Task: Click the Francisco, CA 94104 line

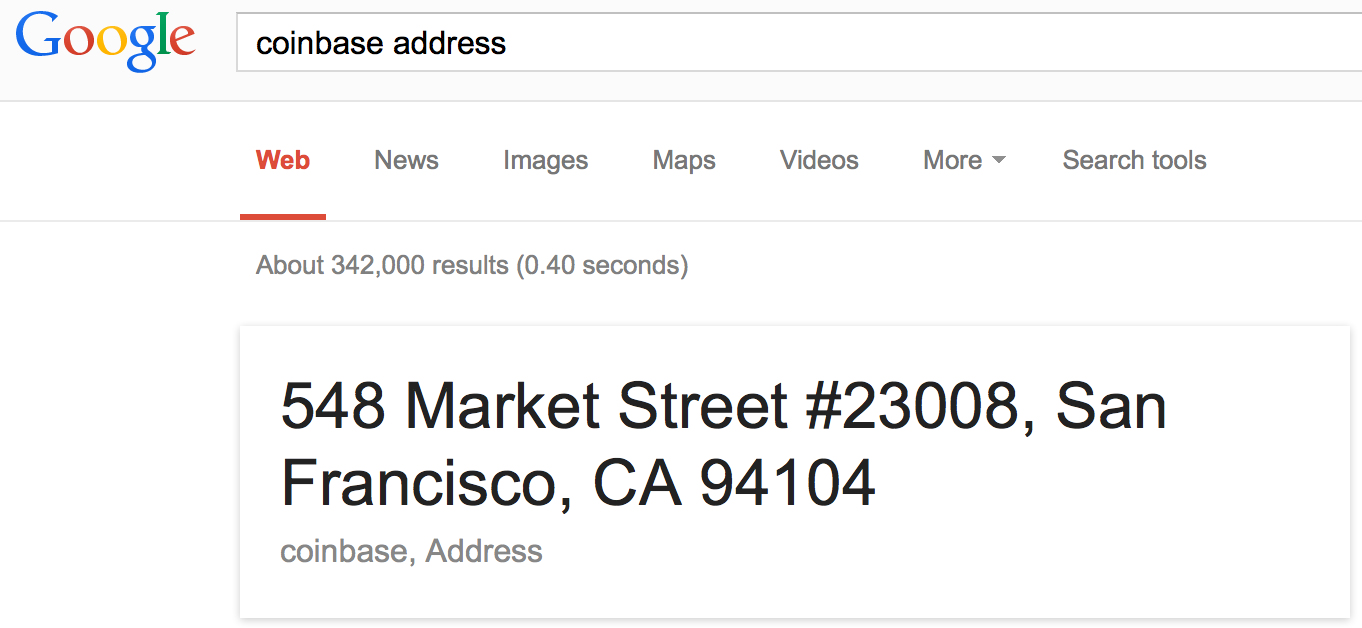Action: (x=578, y=483)
